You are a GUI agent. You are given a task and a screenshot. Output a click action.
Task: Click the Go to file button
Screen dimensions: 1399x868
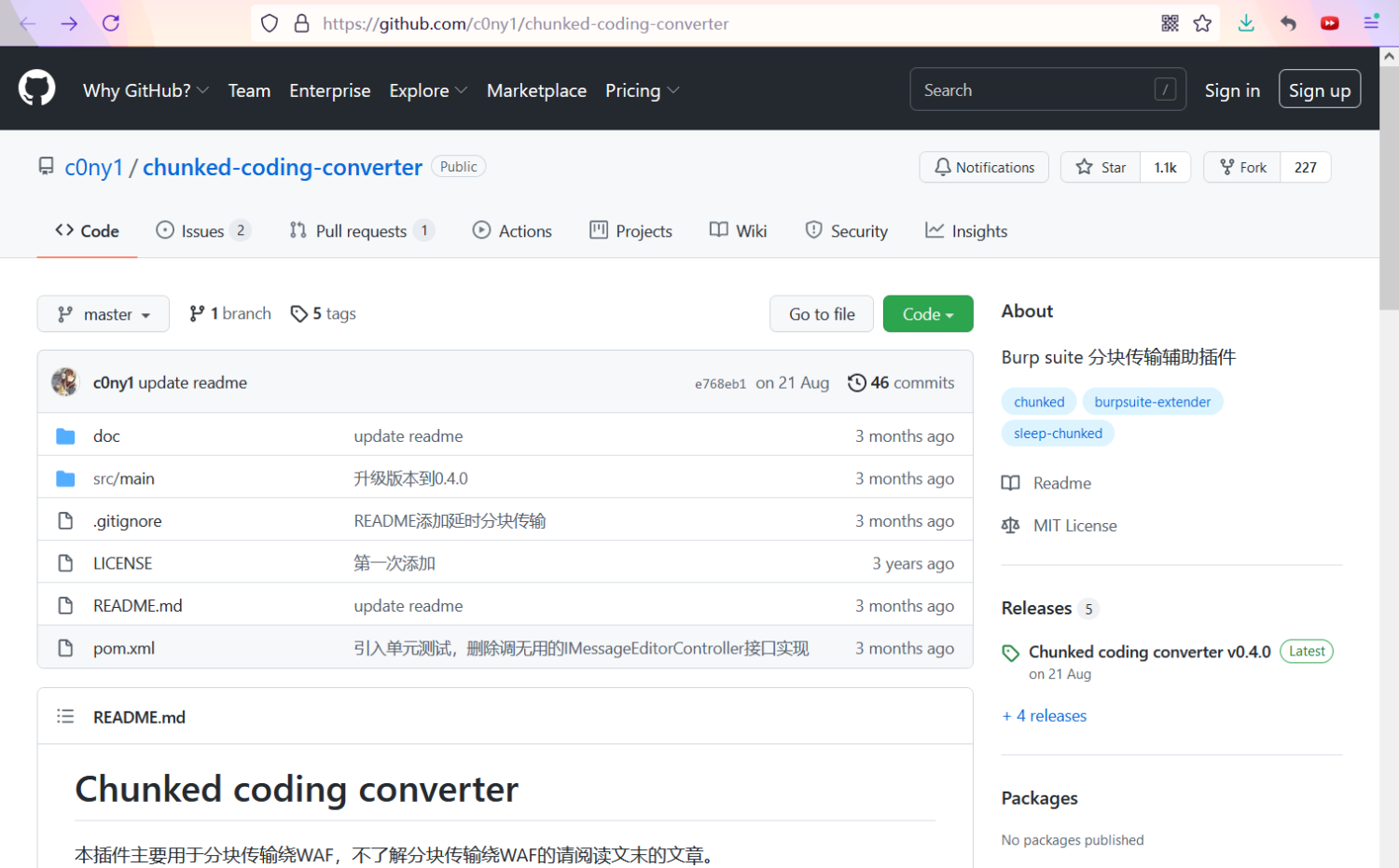(822, 313)
